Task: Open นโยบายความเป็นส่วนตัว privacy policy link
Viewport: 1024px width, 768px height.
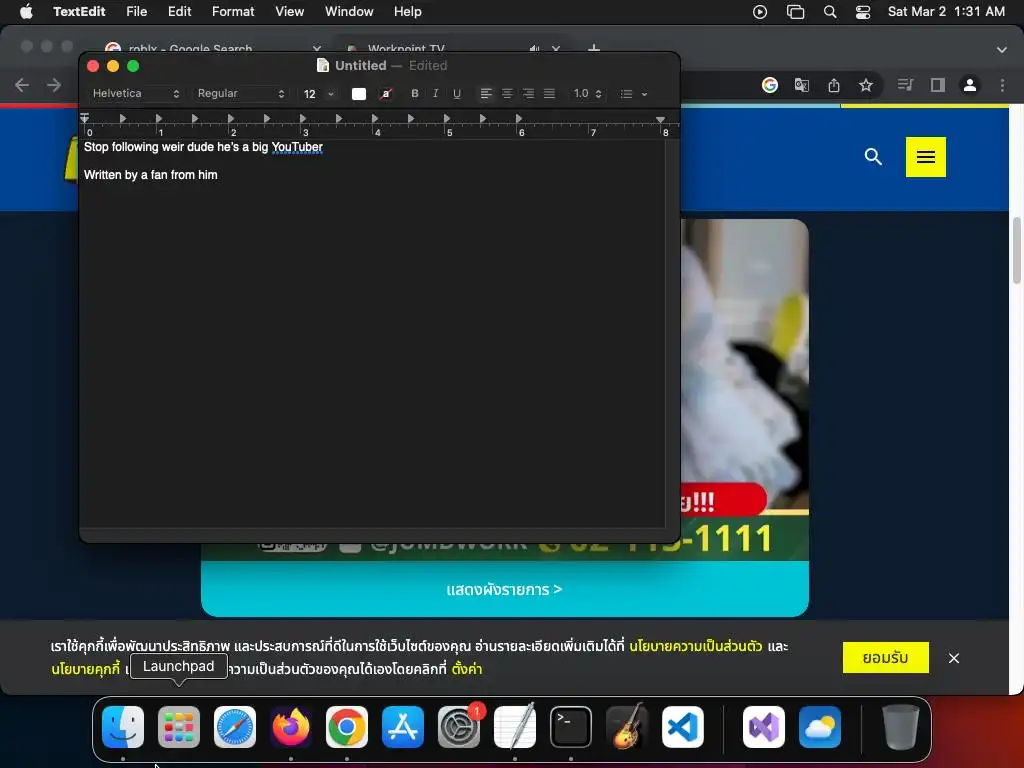Action: pyautogui.click(x=696, y=646)
